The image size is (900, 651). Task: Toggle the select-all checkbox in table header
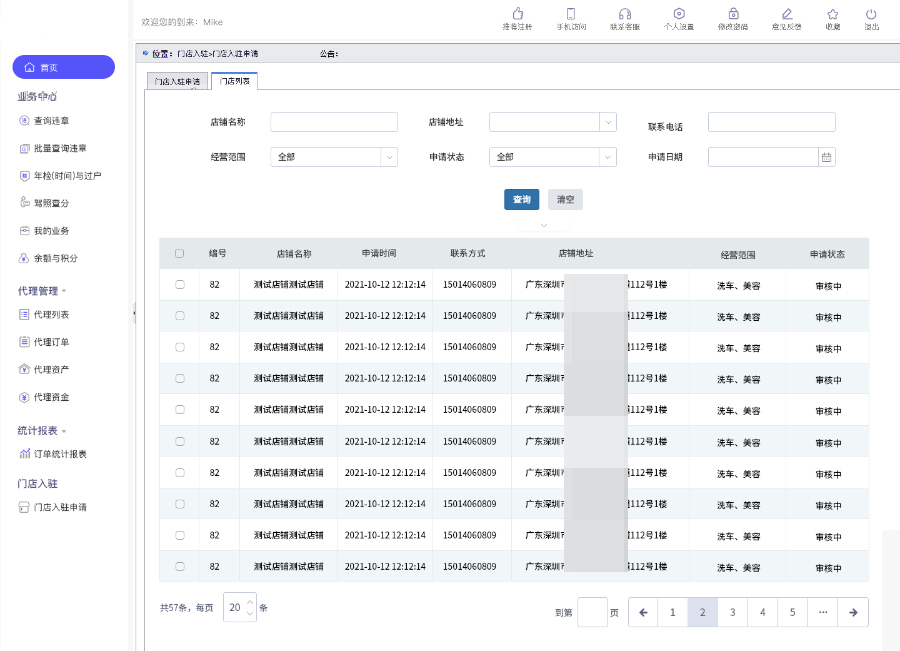tap(180, 253)
